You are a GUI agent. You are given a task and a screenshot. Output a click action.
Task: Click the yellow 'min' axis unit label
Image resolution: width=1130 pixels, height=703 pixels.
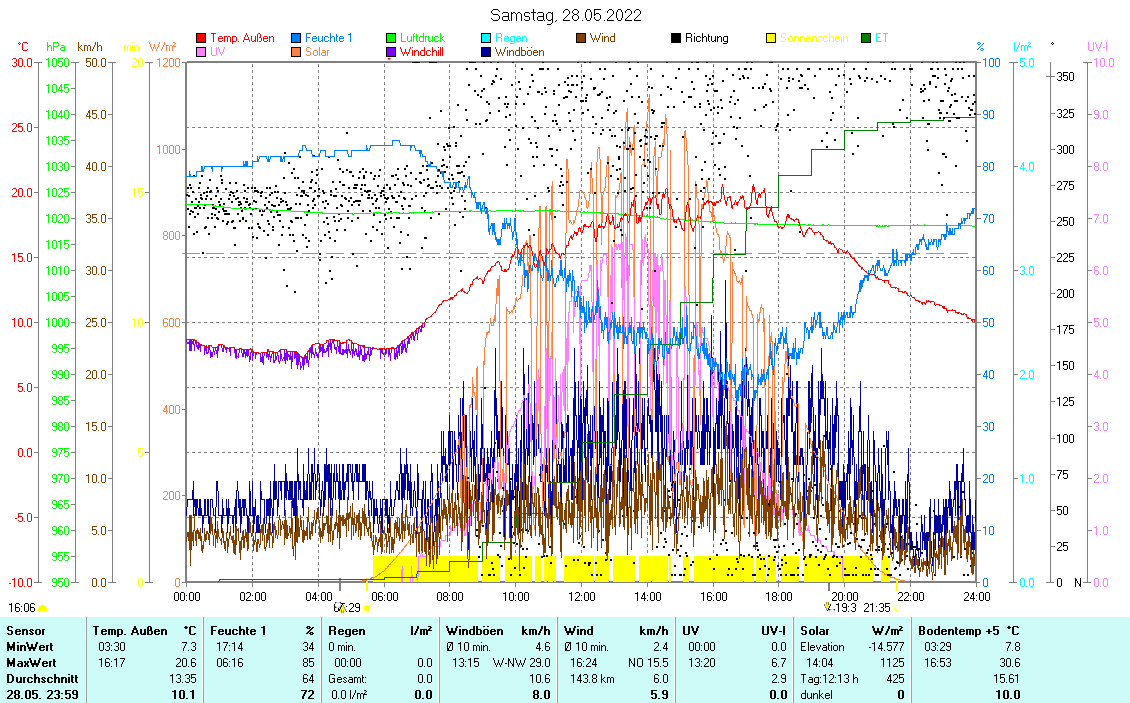[x=131, y=48]
